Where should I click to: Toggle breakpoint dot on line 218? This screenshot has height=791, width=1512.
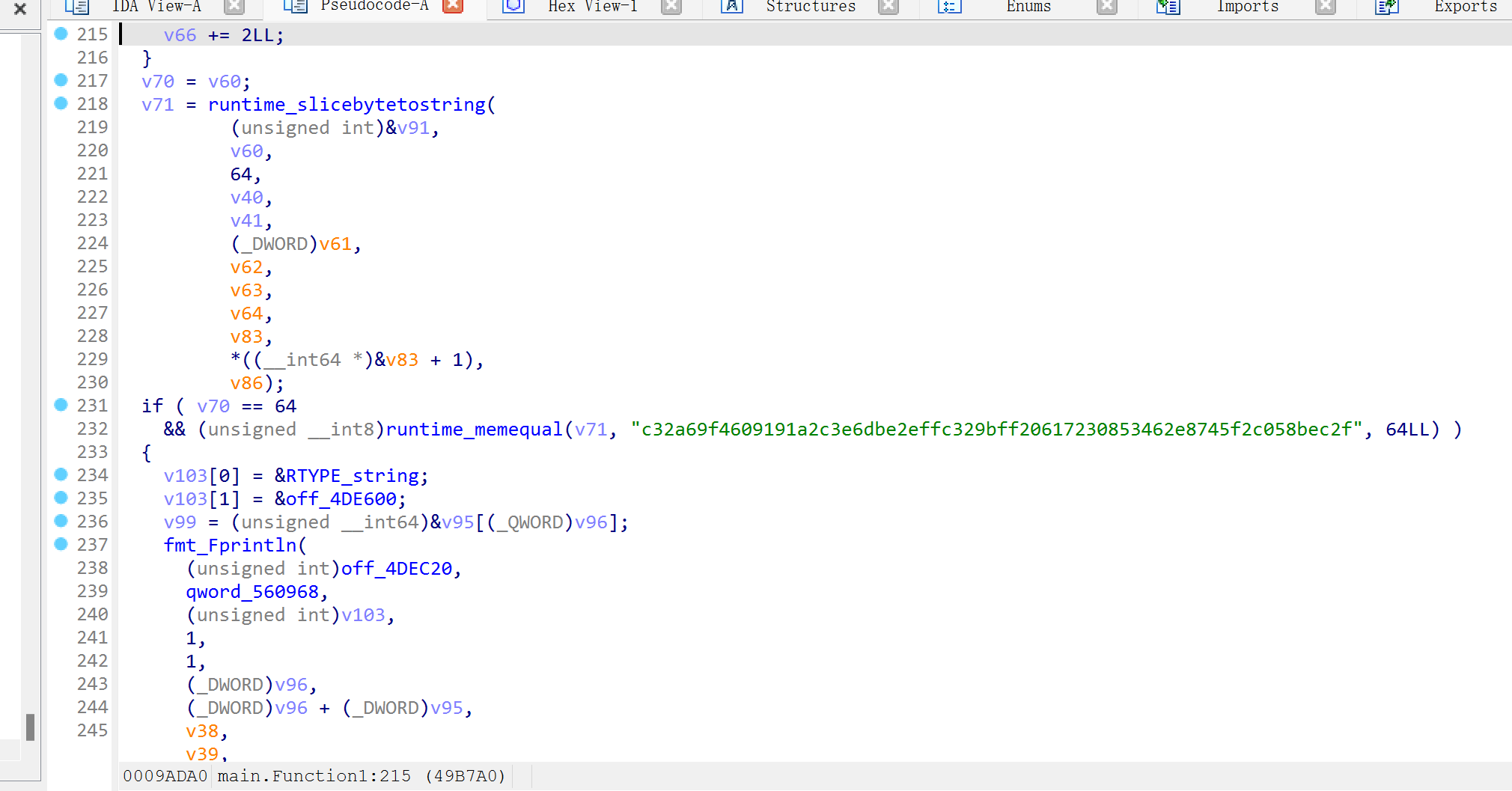tap(61, 103)
